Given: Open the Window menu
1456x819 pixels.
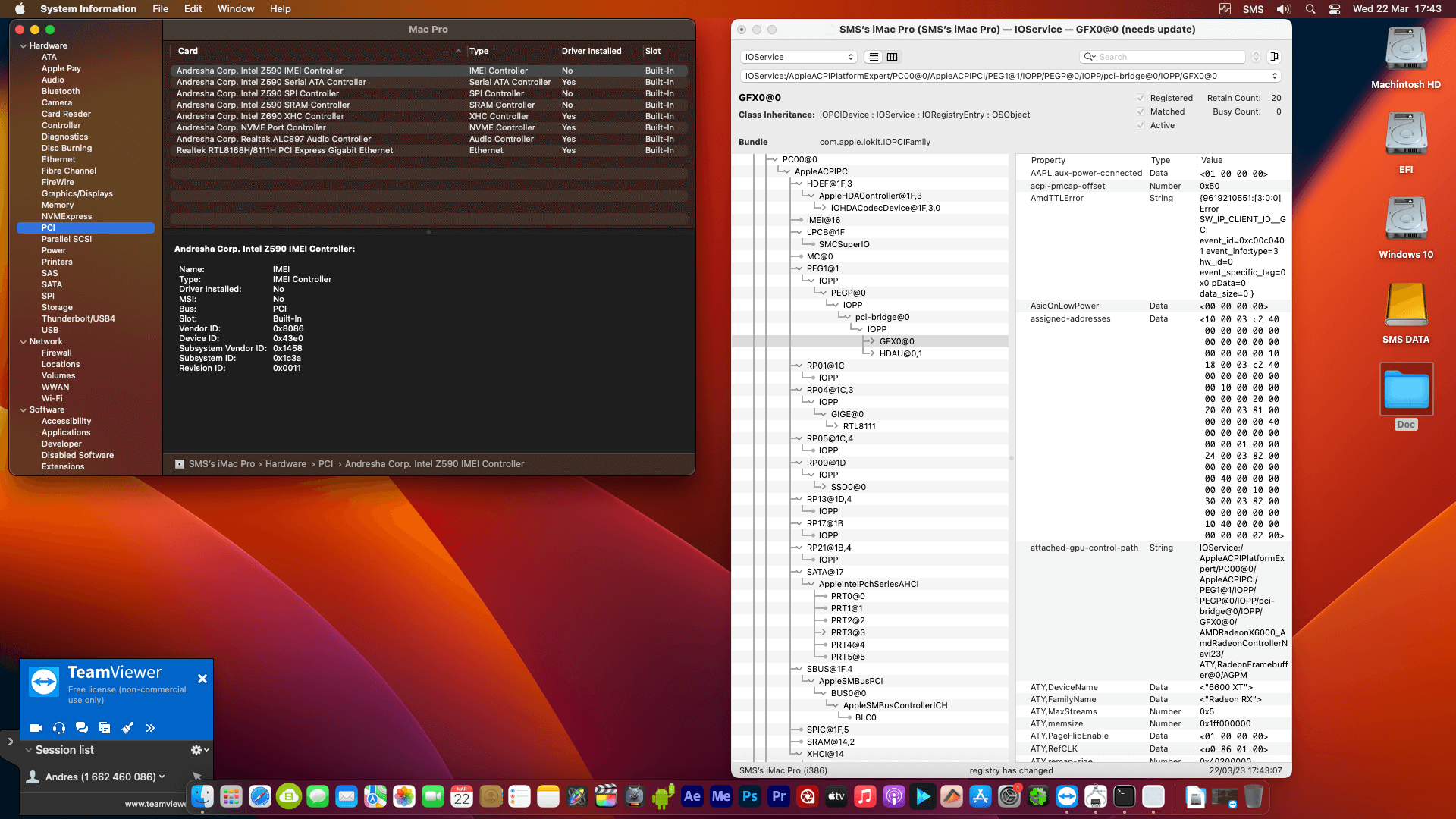Looking at the screenshot, I should (x=235, y=8).
